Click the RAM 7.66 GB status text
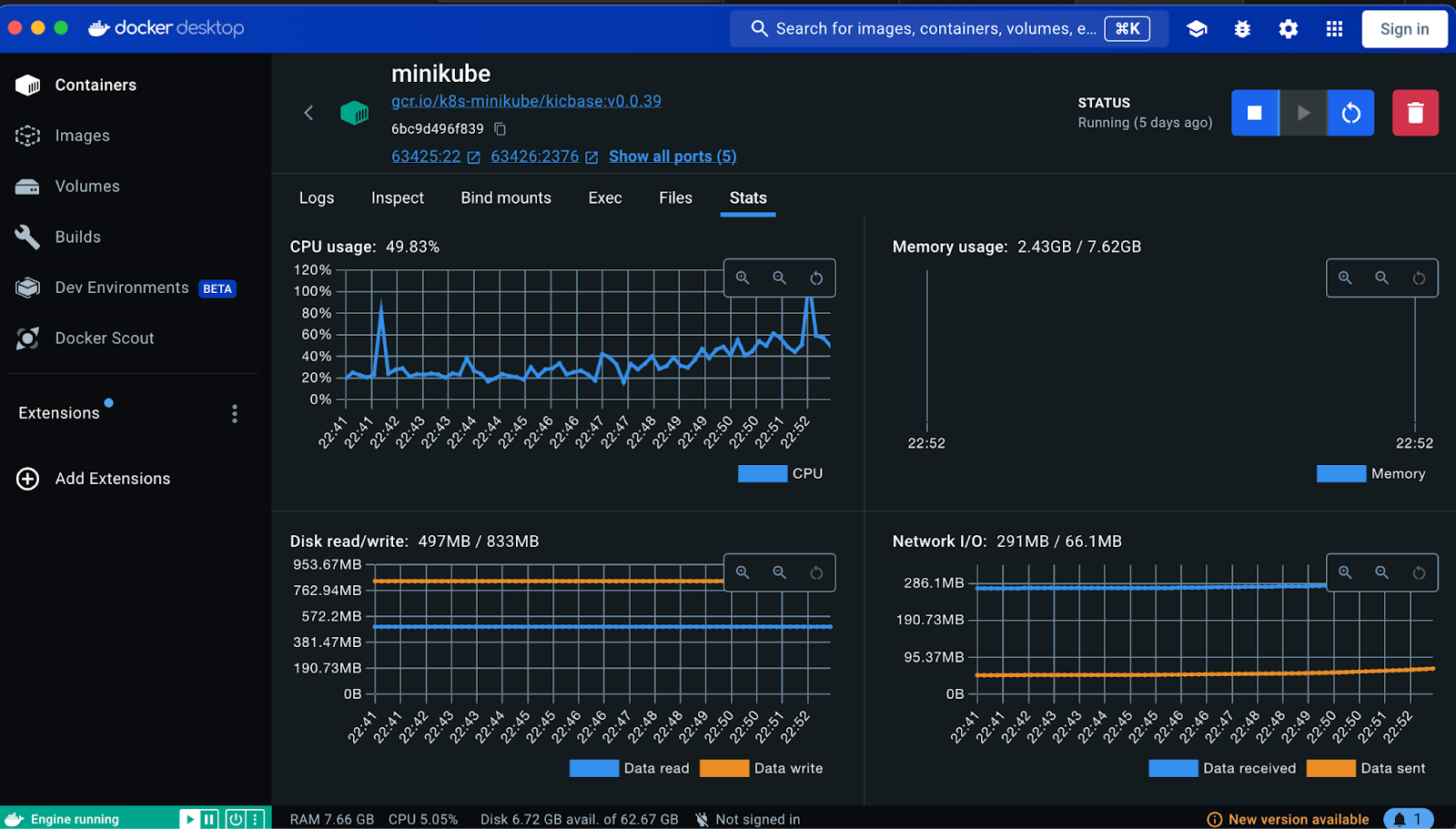 (332, 819)
